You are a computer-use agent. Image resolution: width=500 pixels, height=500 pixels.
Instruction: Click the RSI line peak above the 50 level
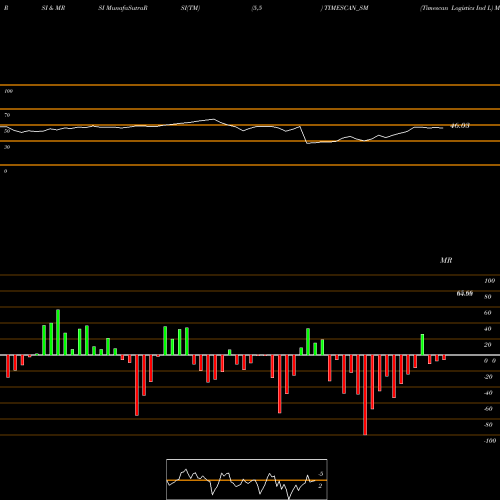pyautogui.click(x=213, y=119)
